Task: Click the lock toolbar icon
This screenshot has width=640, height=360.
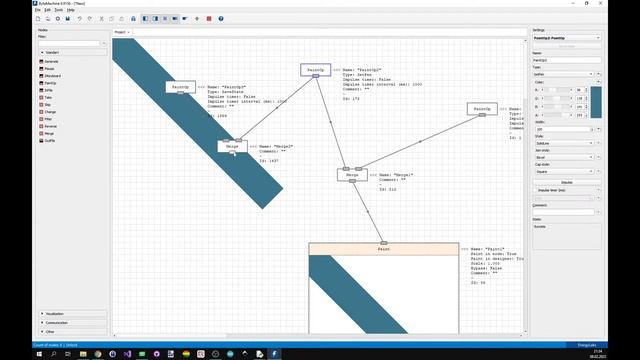Action: (x=133, y=19)
